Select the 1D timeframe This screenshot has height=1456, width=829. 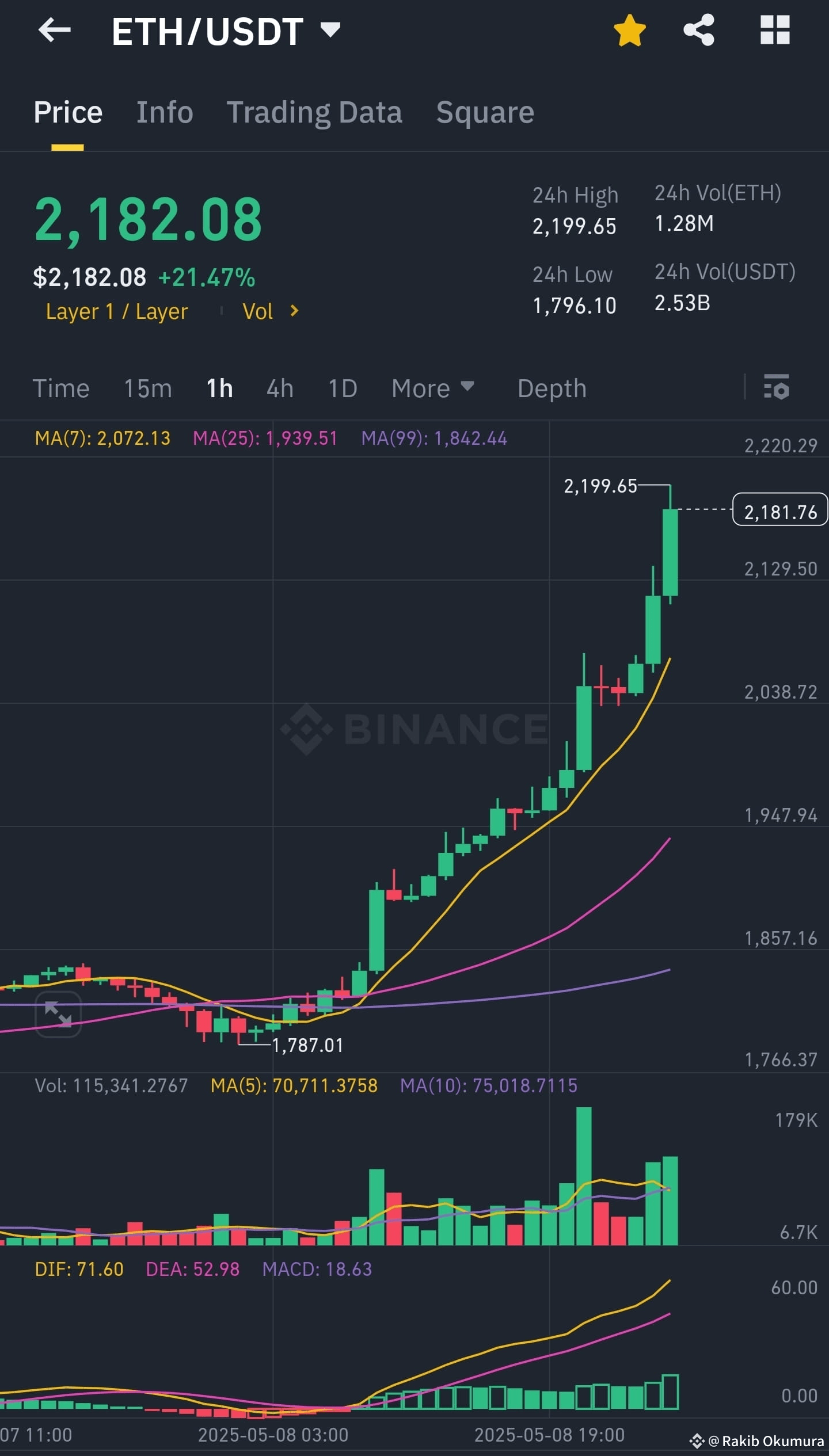click(x=343, y=388)
